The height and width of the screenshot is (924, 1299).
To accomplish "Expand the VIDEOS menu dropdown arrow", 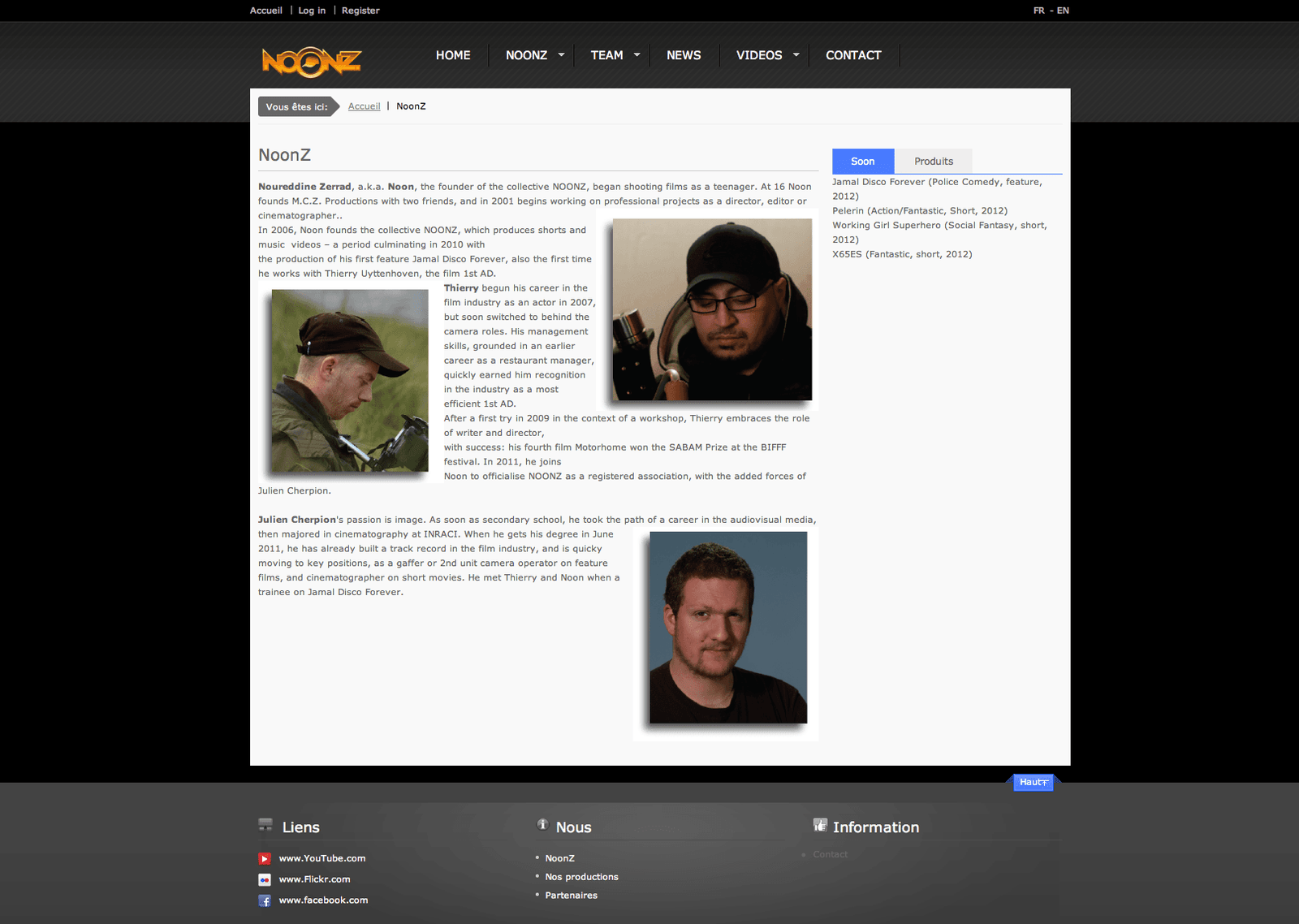I will 796,55.
